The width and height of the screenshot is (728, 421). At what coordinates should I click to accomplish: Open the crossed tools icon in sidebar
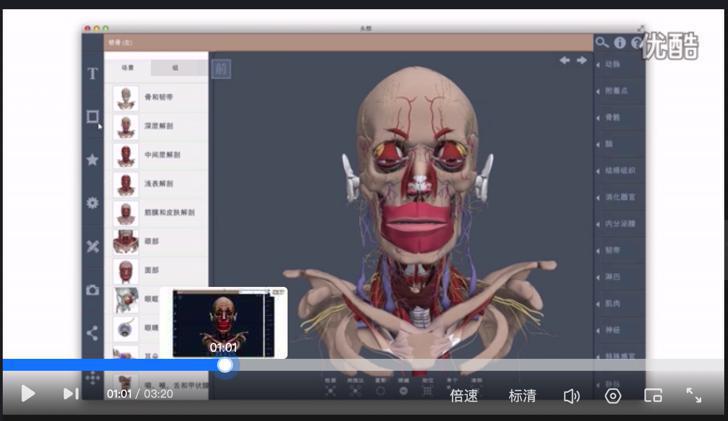pyautogui.click(x=92, y=246)
